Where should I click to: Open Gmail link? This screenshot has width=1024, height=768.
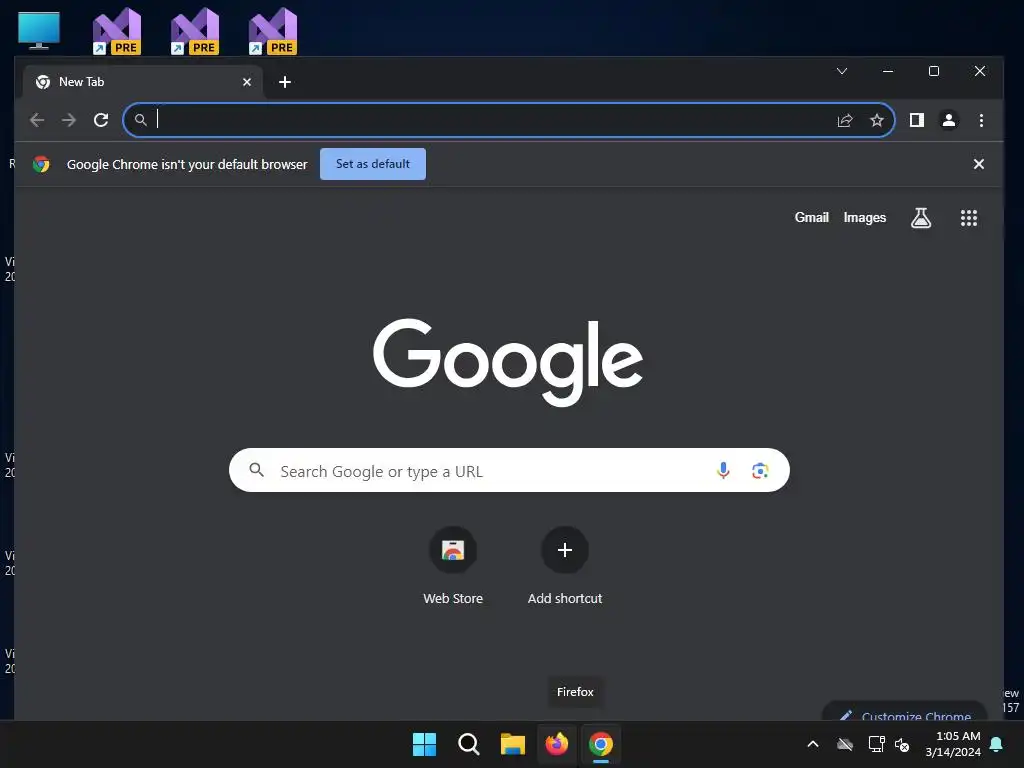[811, 217]
